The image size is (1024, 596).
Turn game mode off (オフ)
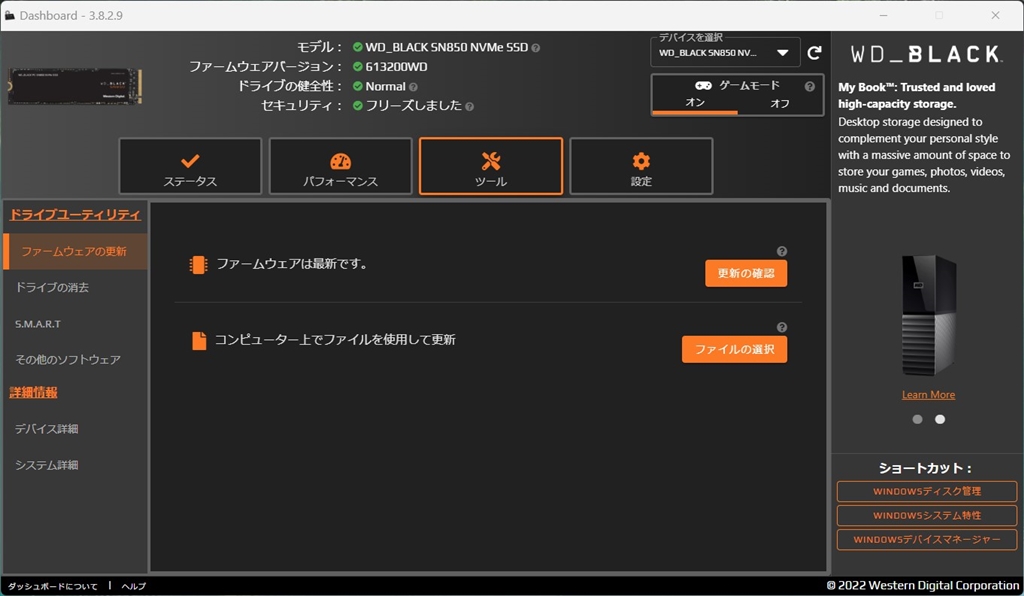point(780,103)
